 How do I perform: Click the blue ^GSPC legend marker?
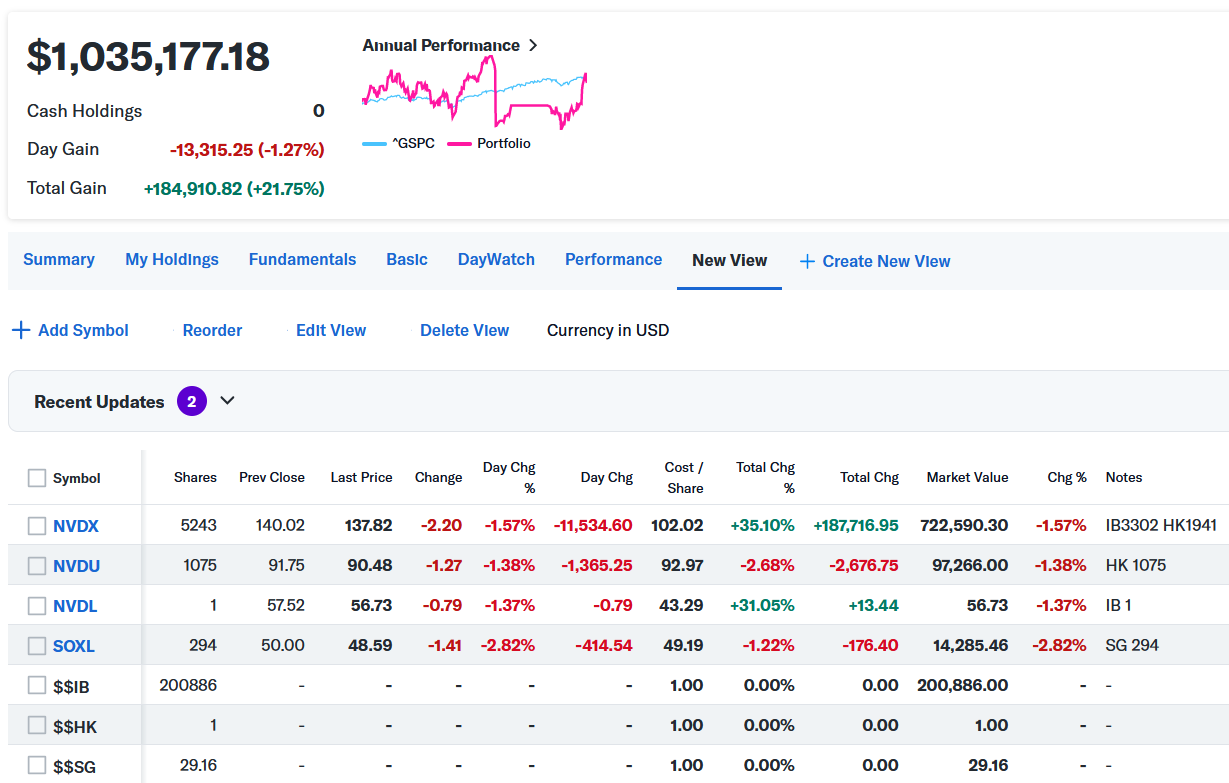pos(374,144)
